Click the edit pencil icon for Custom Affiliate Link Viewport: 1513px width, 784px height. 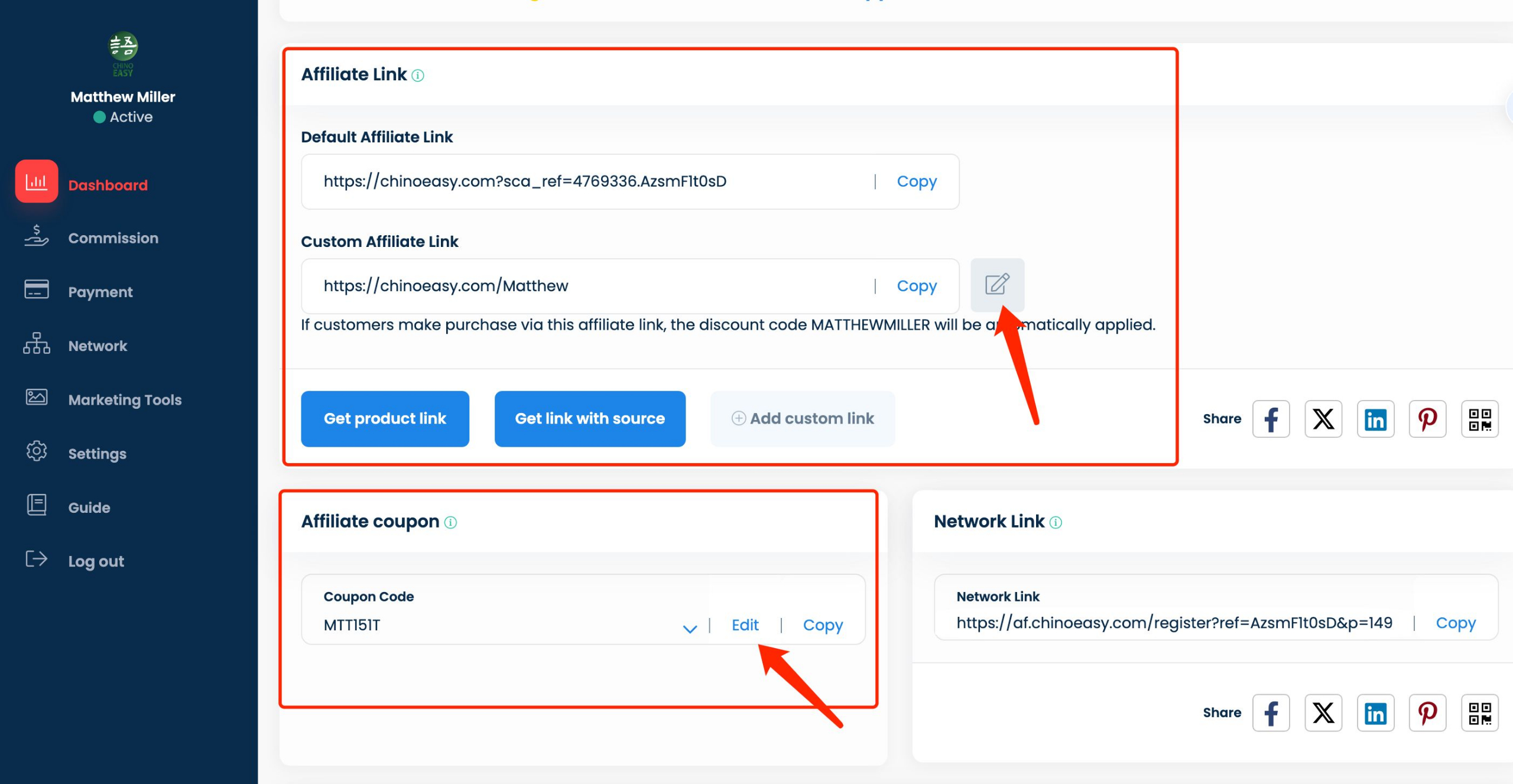pyautogui.click(x=997, y=285)
